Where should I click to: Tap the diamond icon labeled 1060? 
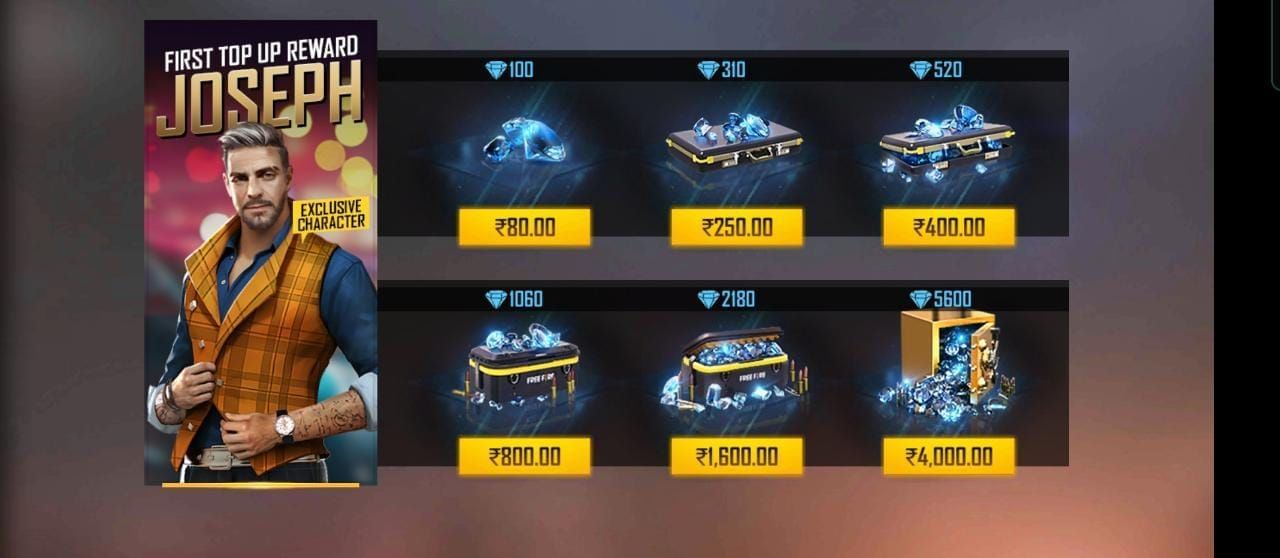[496, 299]
